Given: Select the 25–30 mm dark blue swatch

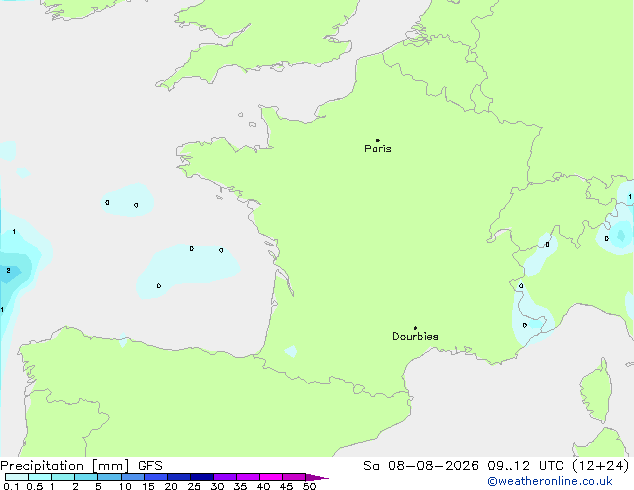Looking at the screenshot, I should (201, 477).
